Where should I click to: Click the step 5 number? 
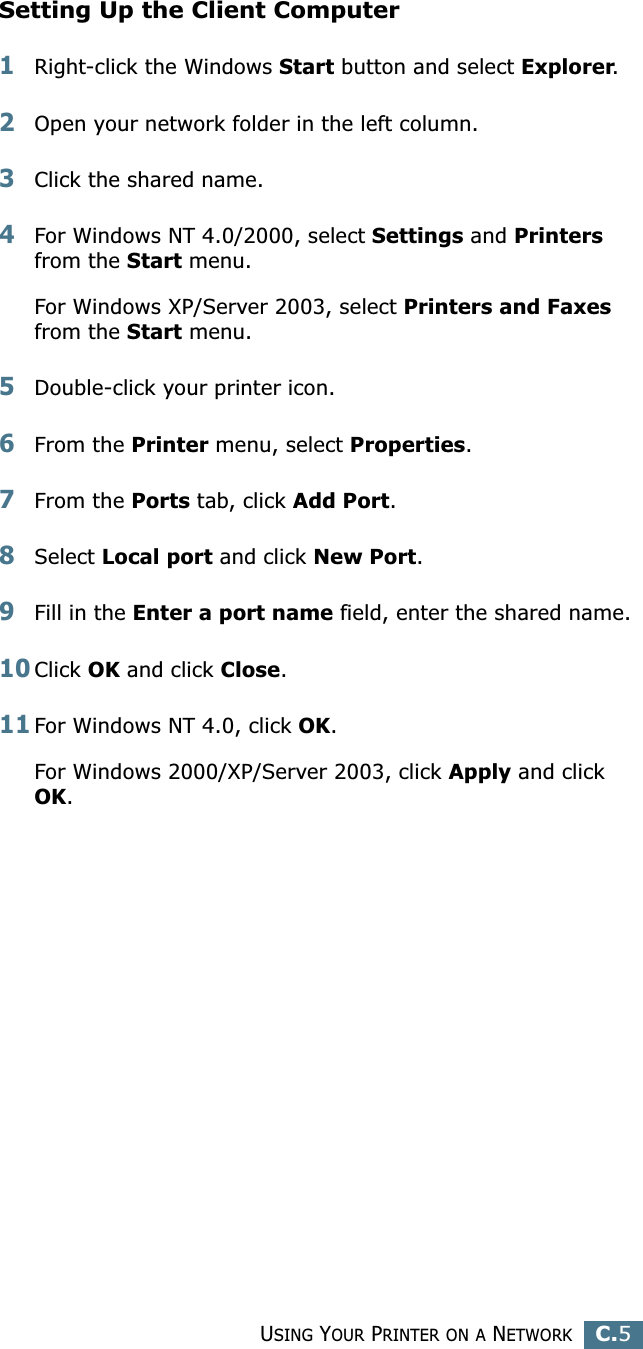pyautogui.click(x=8, y=385)
